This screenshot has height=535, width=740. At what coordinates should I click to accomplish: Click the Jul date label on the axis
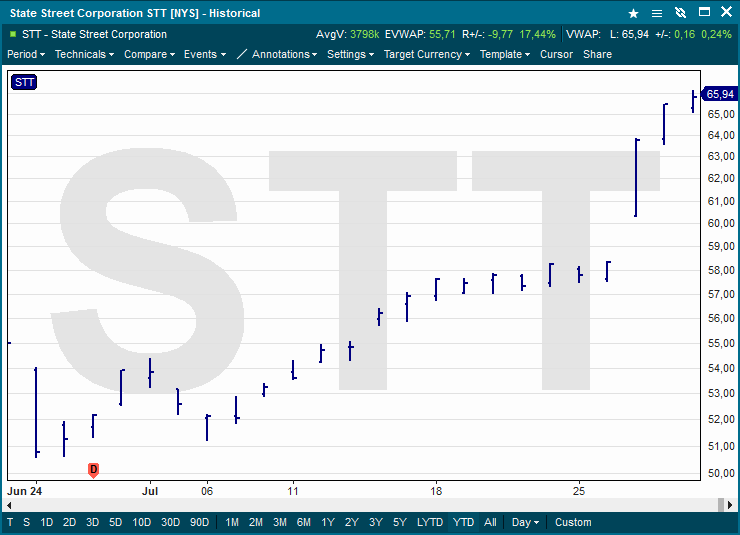[150, 491]
